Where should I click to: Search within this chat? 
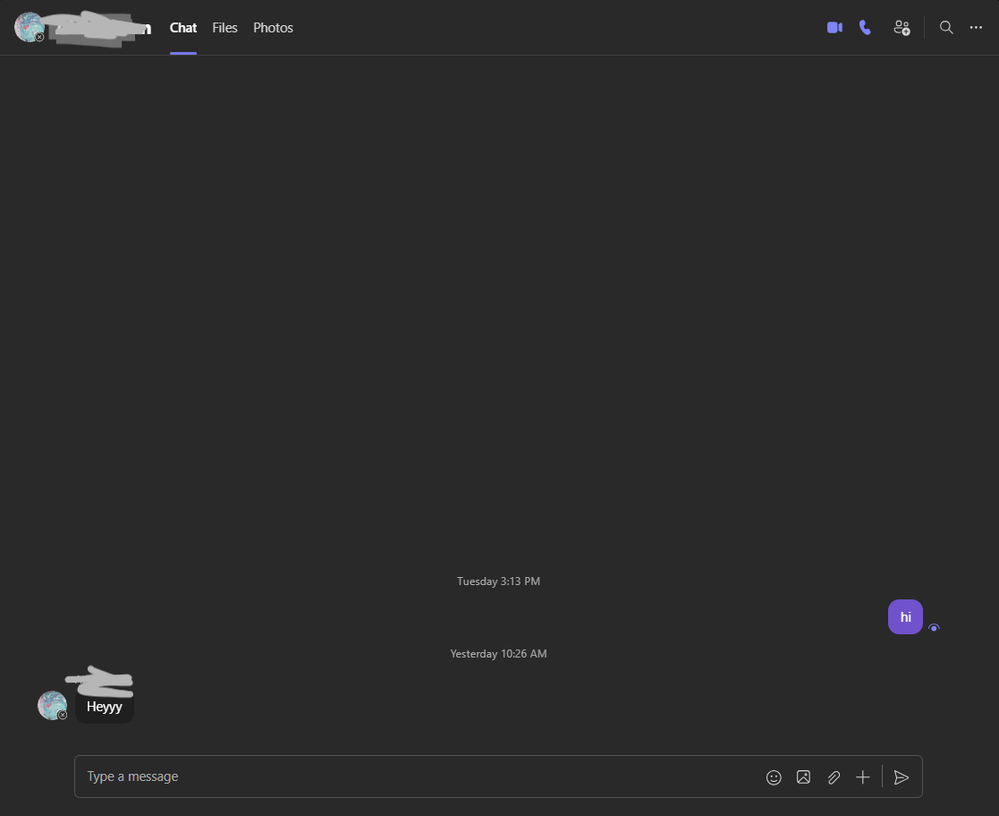(946, 27)
